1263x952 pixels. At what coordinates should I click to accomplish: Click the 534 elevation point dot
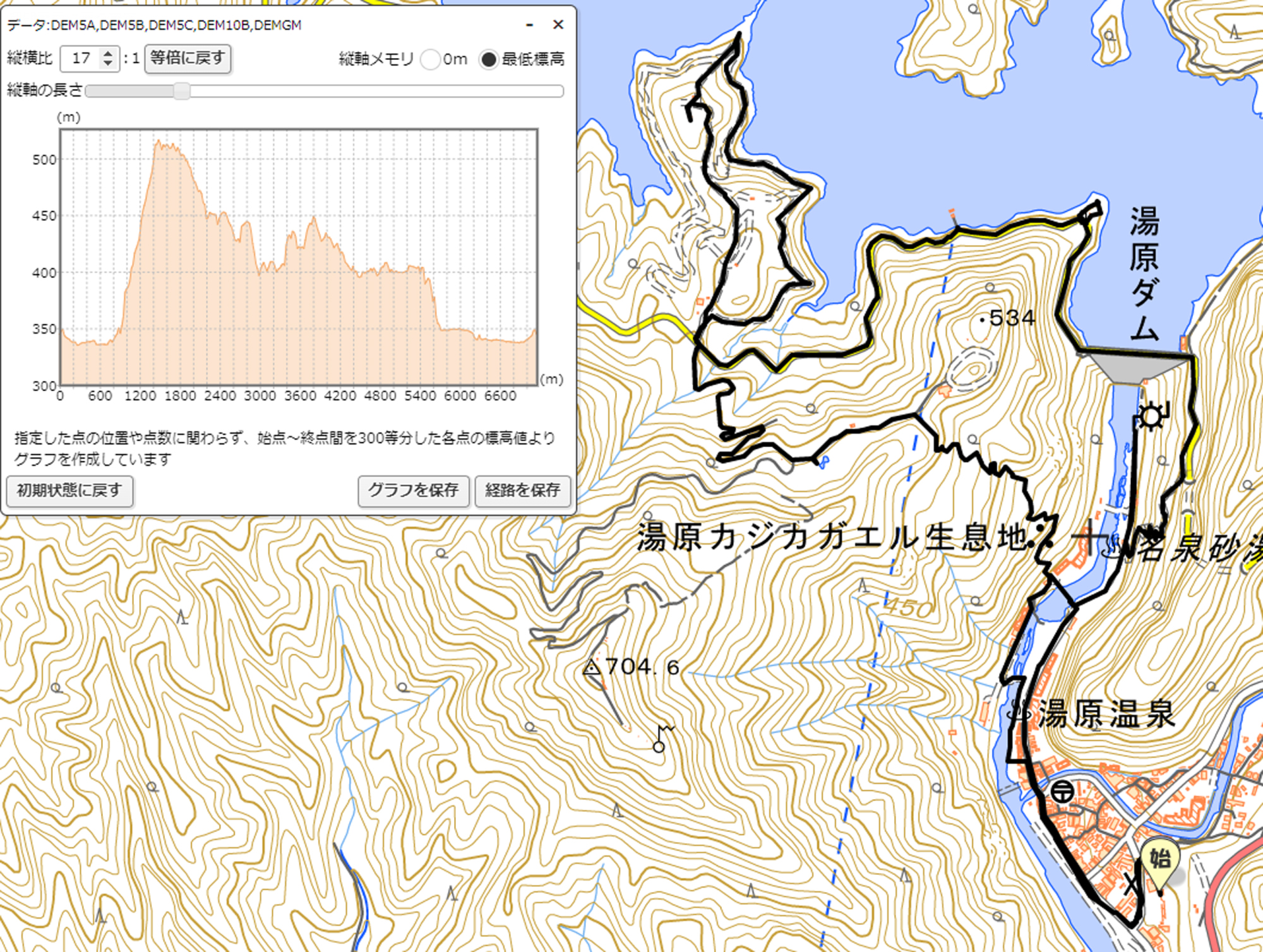pos(982,321)
